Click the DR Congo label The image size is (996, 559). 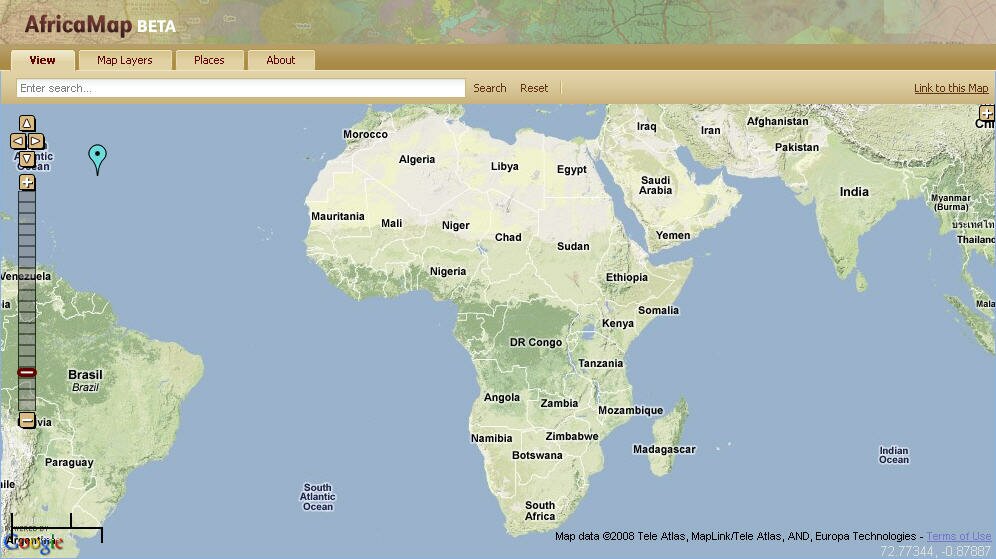[x=535, y=342]
